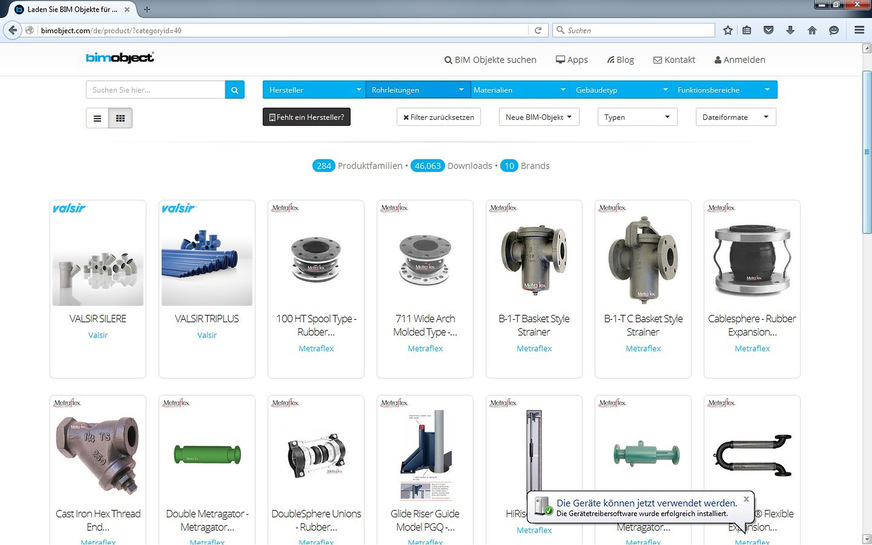This screenshot has width=872, height=545.
Task: Open the Typen dropdown
Action: pyautogui.click(x=637, y=117)
